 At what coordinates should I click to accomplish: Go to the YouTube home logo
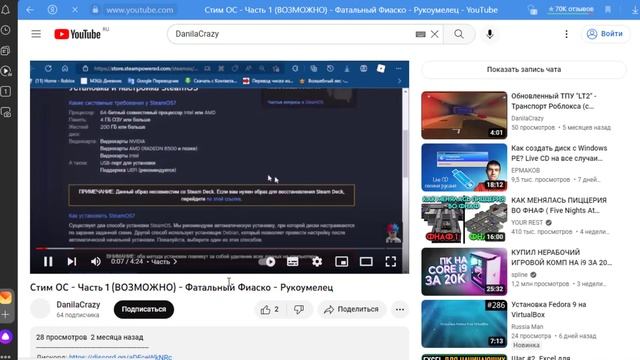78,34
